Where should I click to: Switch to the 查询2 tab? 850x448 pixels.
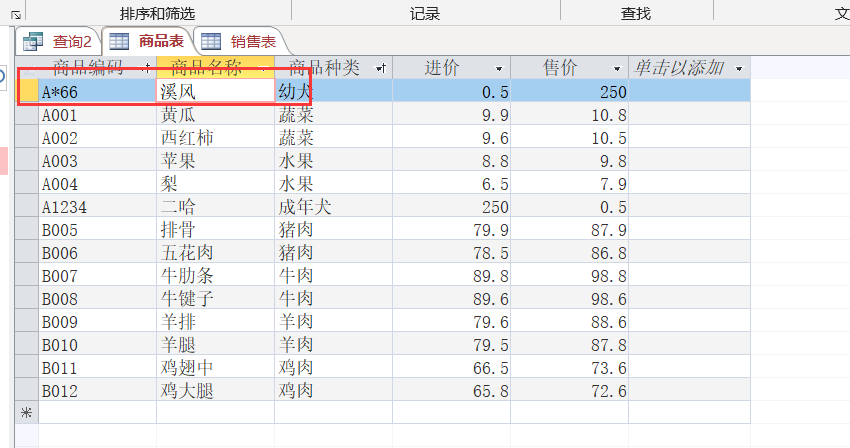(58, 41)
